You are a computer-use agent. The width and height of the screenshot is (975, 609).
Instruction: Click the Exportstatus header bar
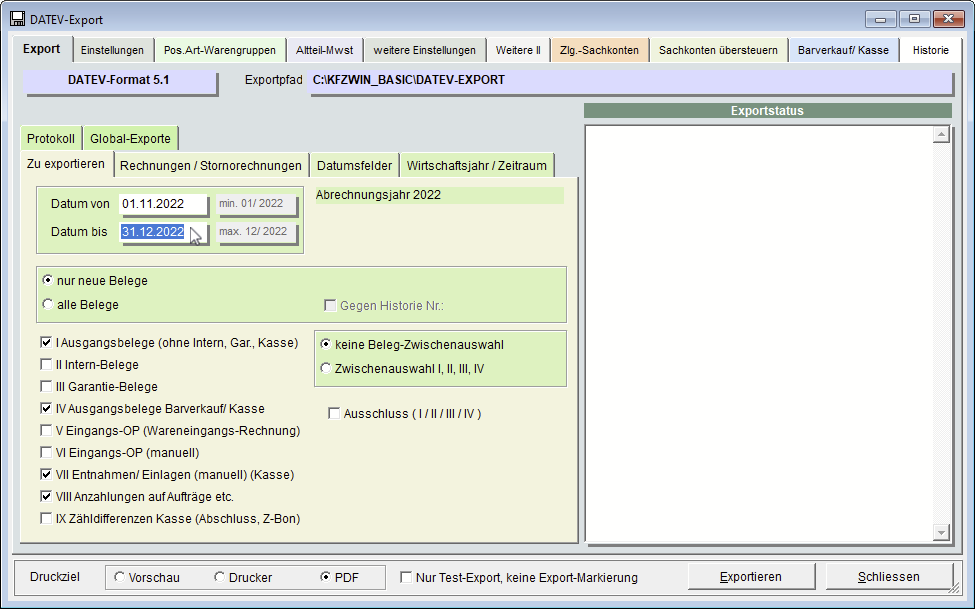[x=767, y=111]
